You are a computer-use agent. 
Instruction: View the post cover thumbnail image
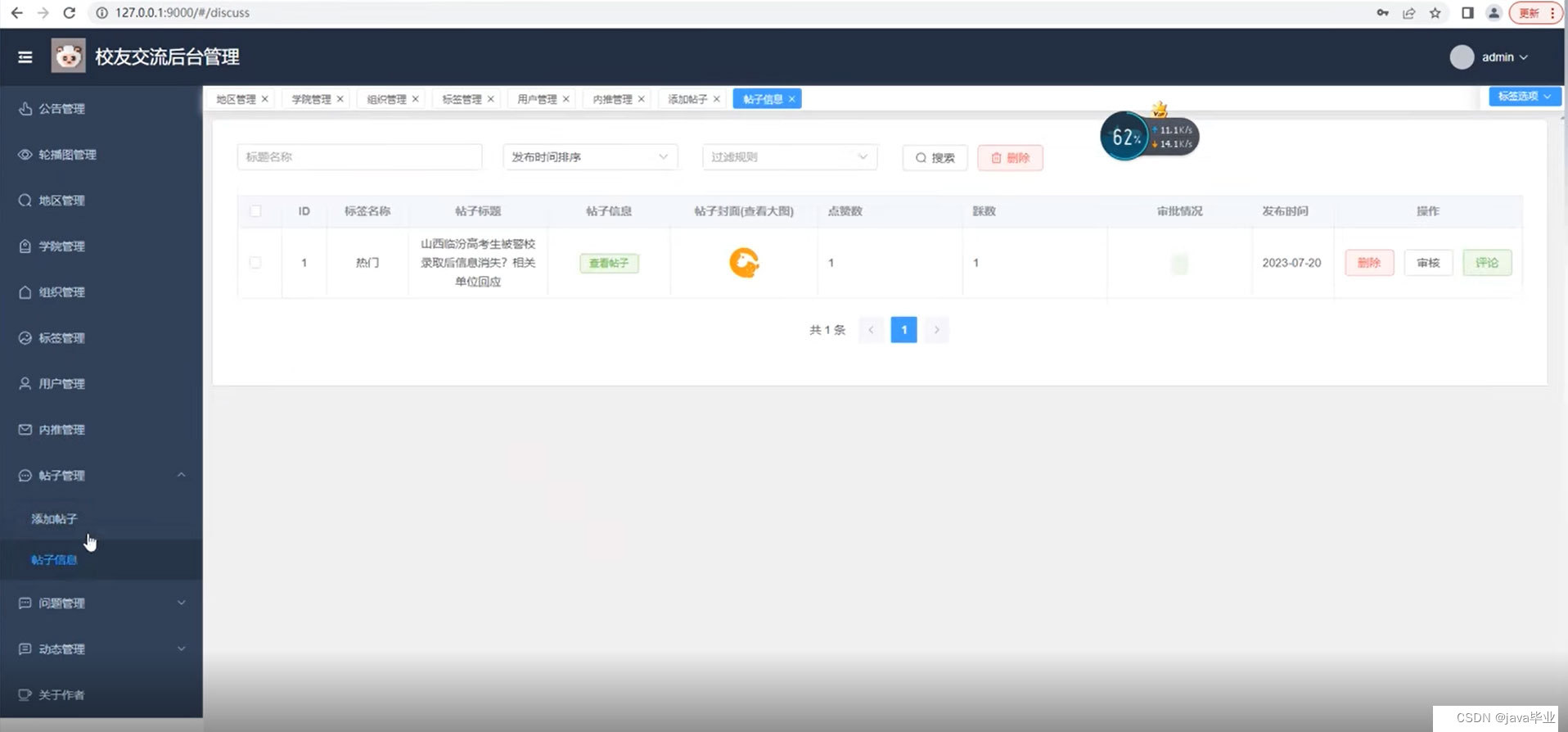tap(744, 263)
